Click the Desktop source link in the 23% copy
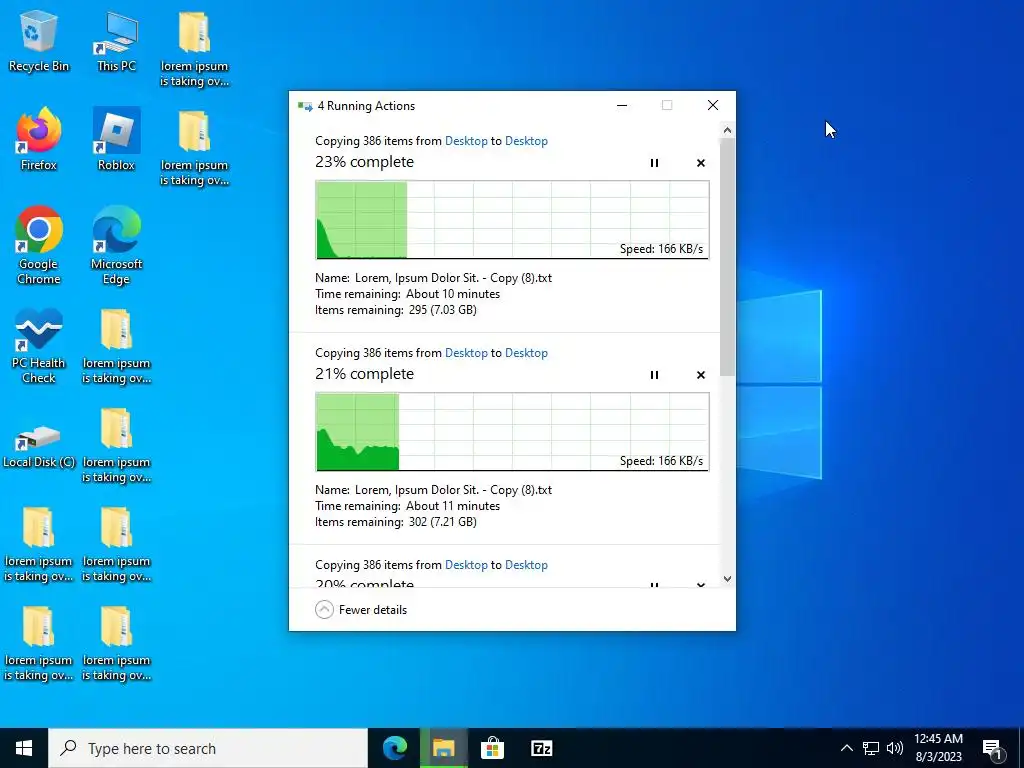The image size is (1024, 768). 466,141
